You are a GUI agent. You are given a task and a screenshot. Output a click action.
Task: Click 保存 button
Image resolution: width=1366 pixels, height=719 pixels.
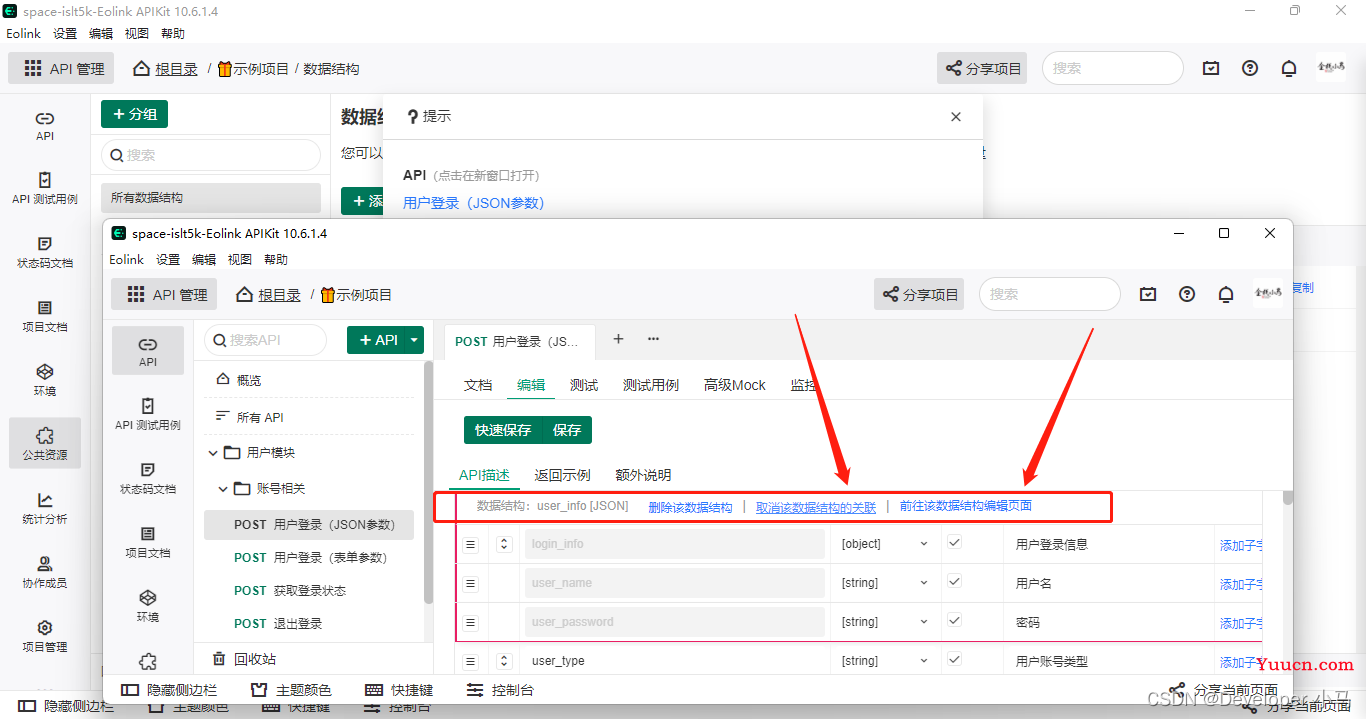pos(567,430)
